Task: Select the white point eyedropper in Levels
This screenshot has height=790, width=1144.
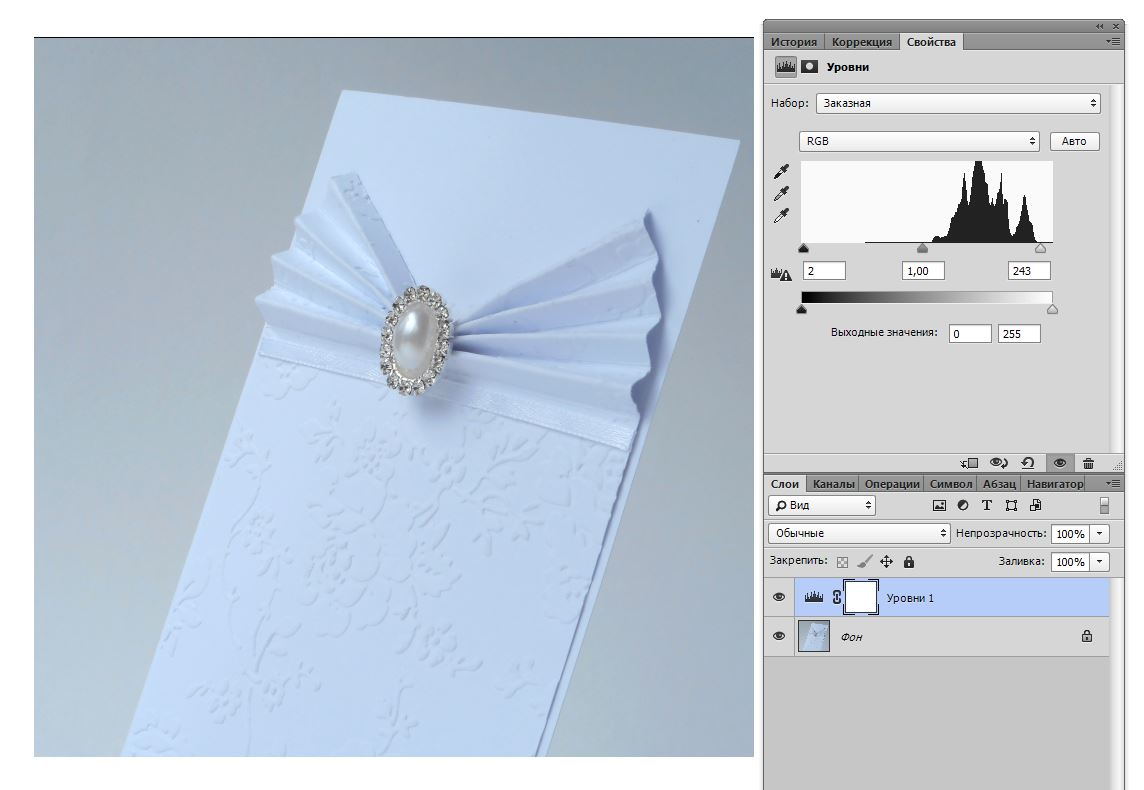Action: 781,217
